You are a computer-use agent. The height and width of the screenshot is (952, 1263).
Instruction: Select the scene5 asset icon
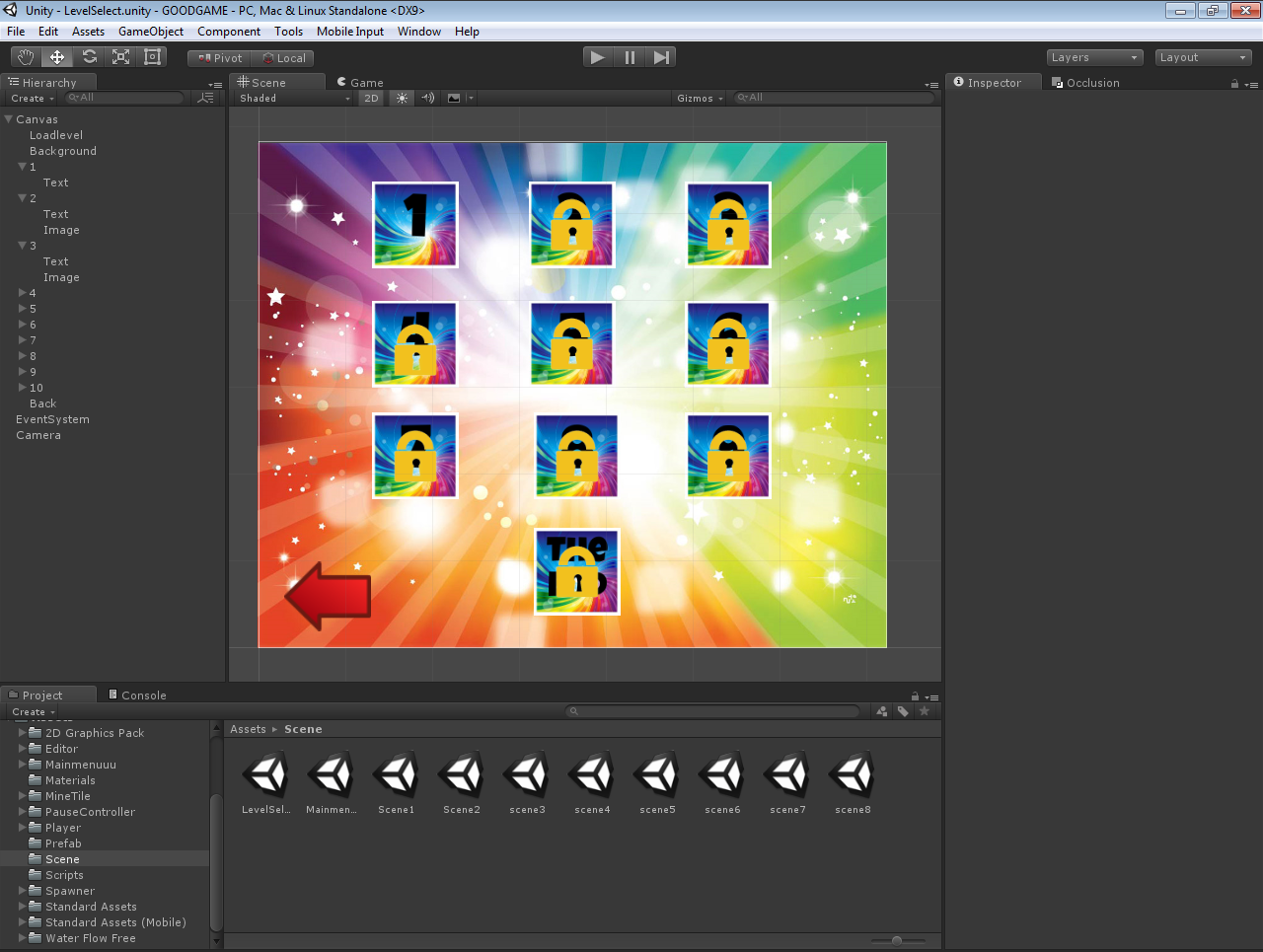click(657, 775)
